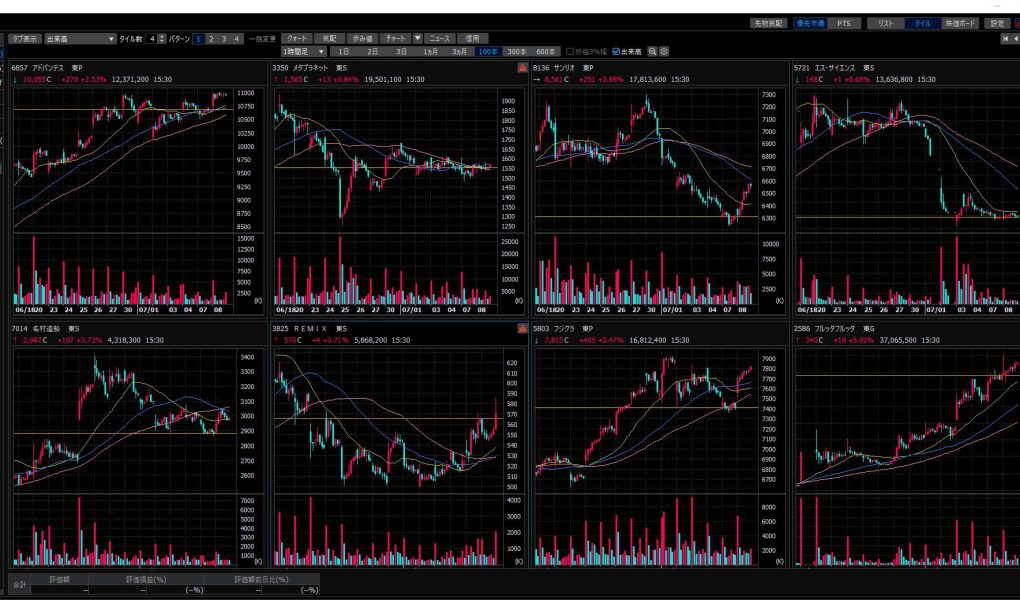Click the magnifier zoom icon beside 出来高 checkbox
This screenshot has height=600, width=1020.
click(653, 51)
